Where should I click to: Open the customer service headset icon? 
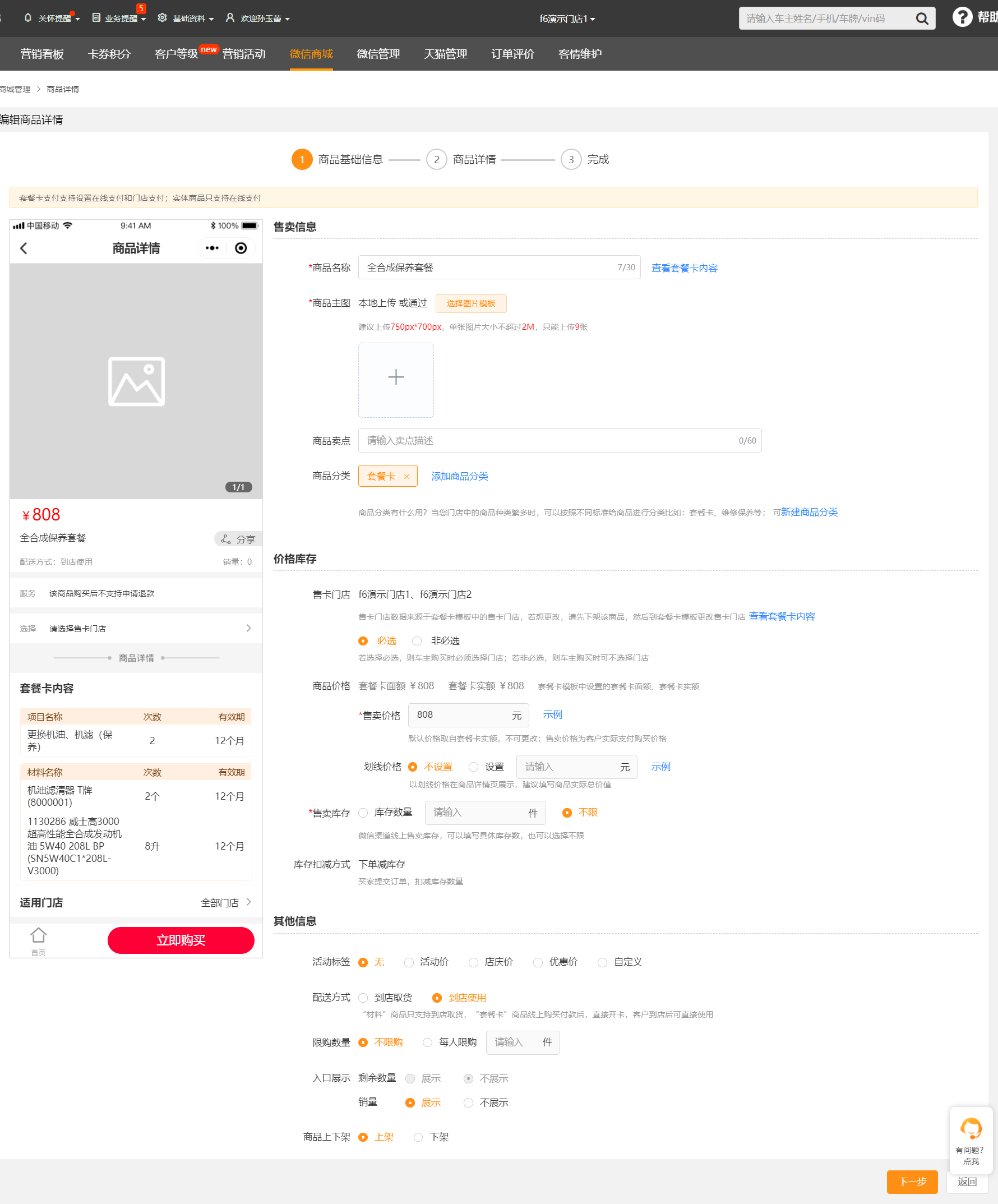[971, 1129]
